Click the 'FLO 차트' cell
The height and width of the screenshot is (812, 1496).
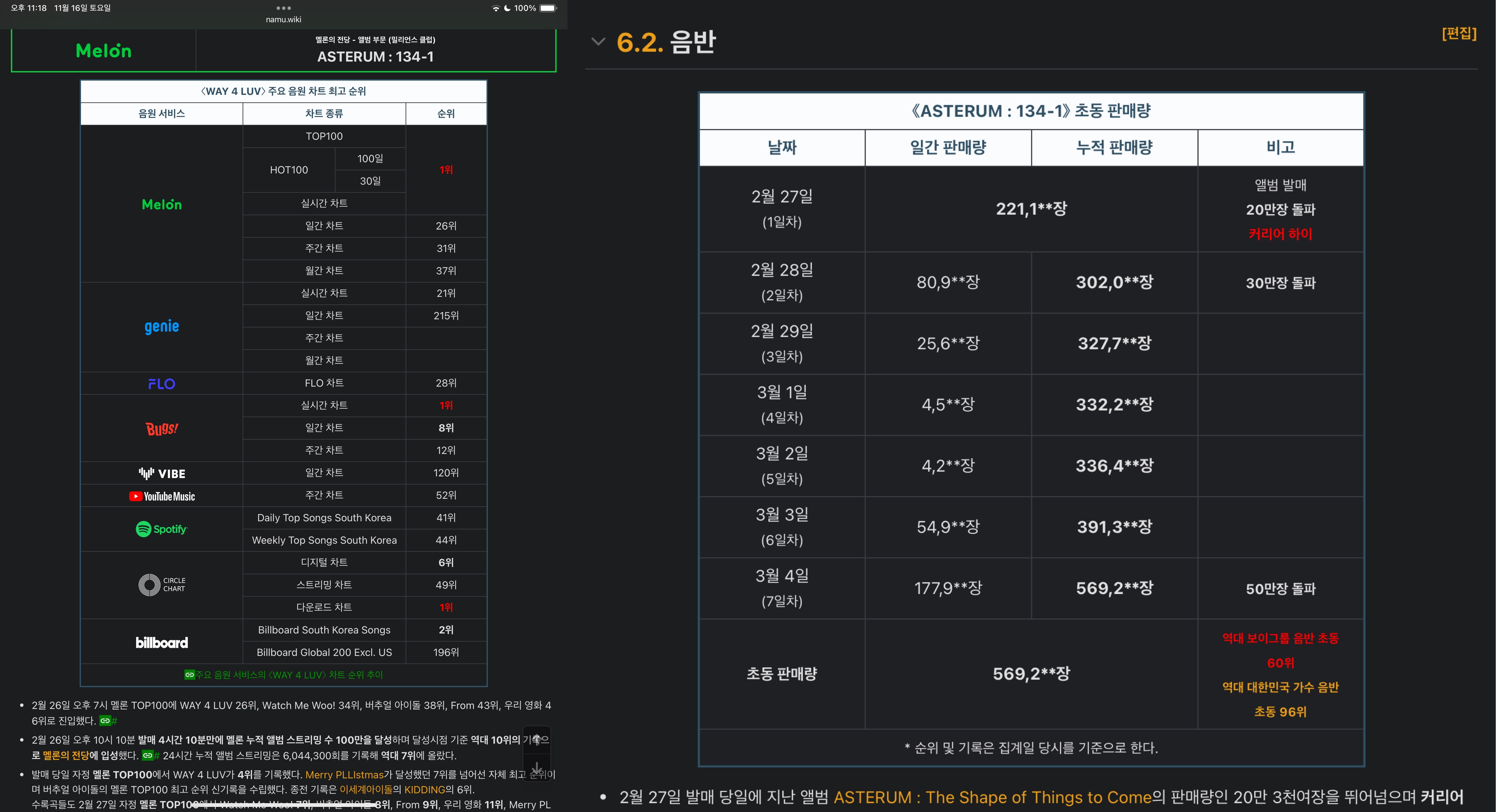pos(324,383)
